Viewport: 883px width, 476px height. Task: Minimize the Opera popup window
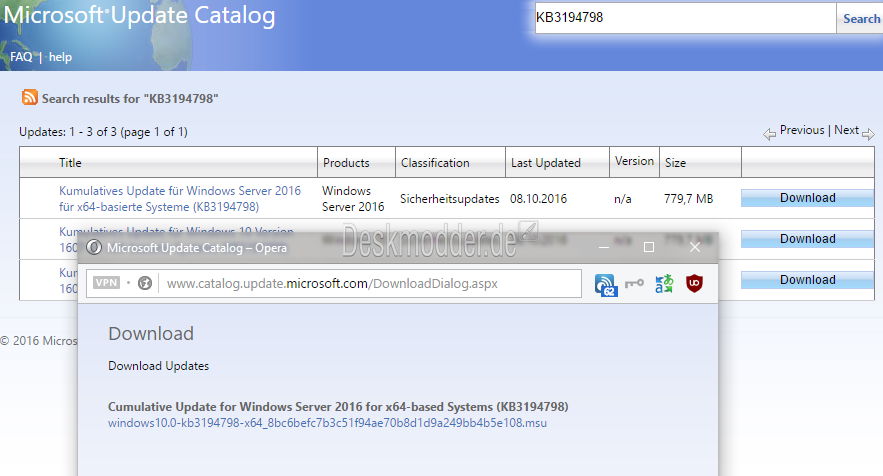coord(604,247)
